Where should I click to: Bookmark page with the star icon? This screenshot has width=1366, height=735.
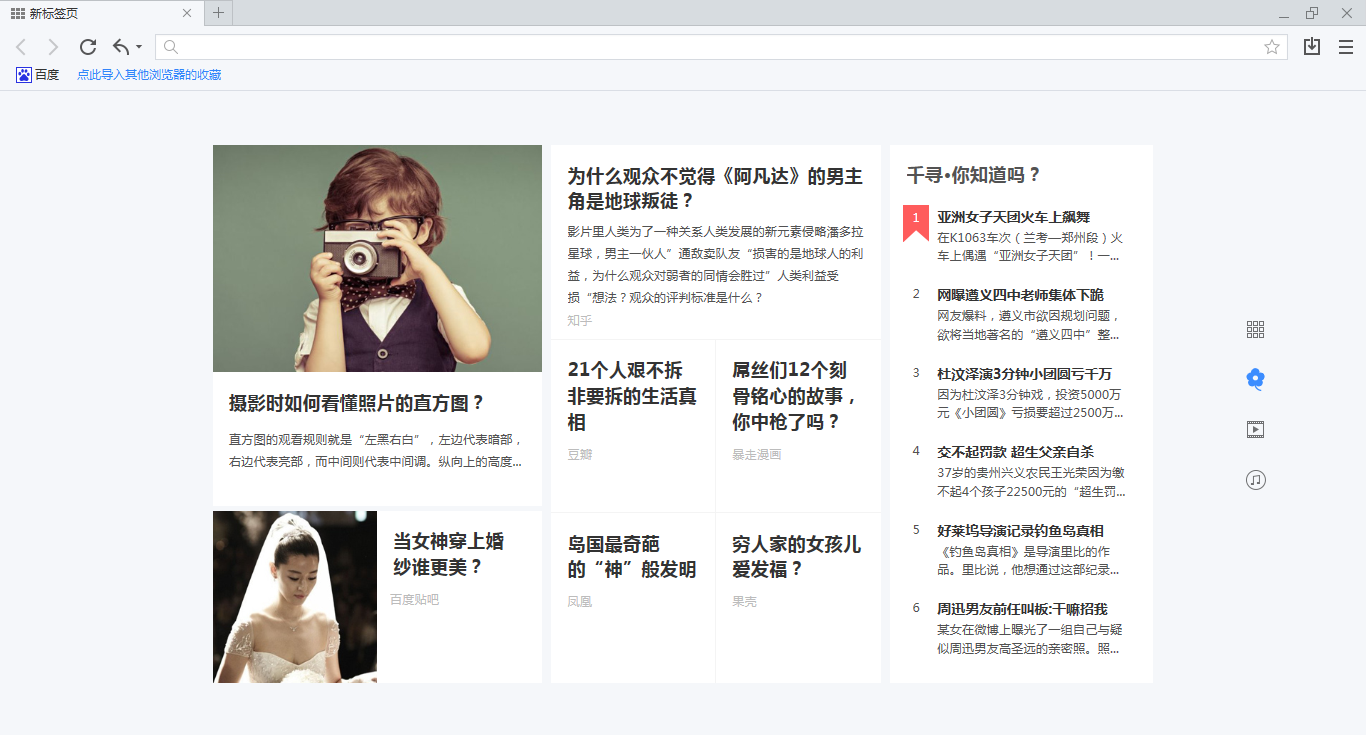[x=1272, y=47]
